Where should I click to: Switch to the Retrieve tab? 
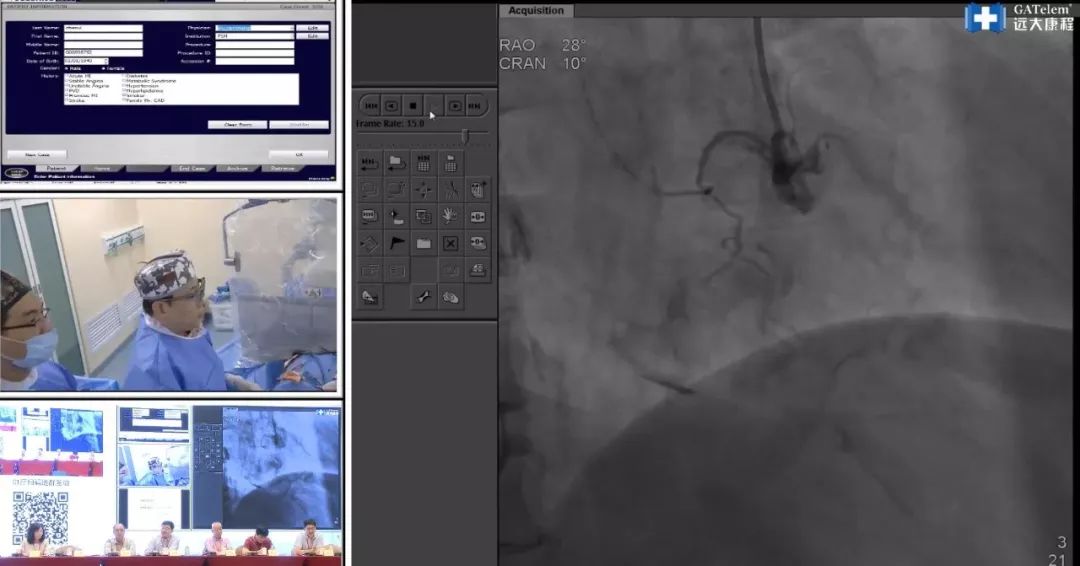click(x=283, y=169)
